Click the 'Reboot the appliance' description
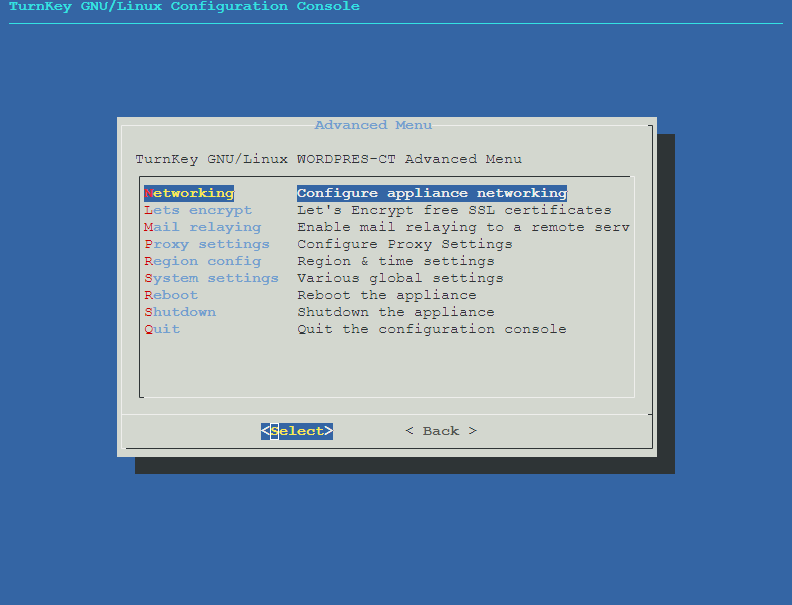This screenshot has width=792, height=605. 386,295
